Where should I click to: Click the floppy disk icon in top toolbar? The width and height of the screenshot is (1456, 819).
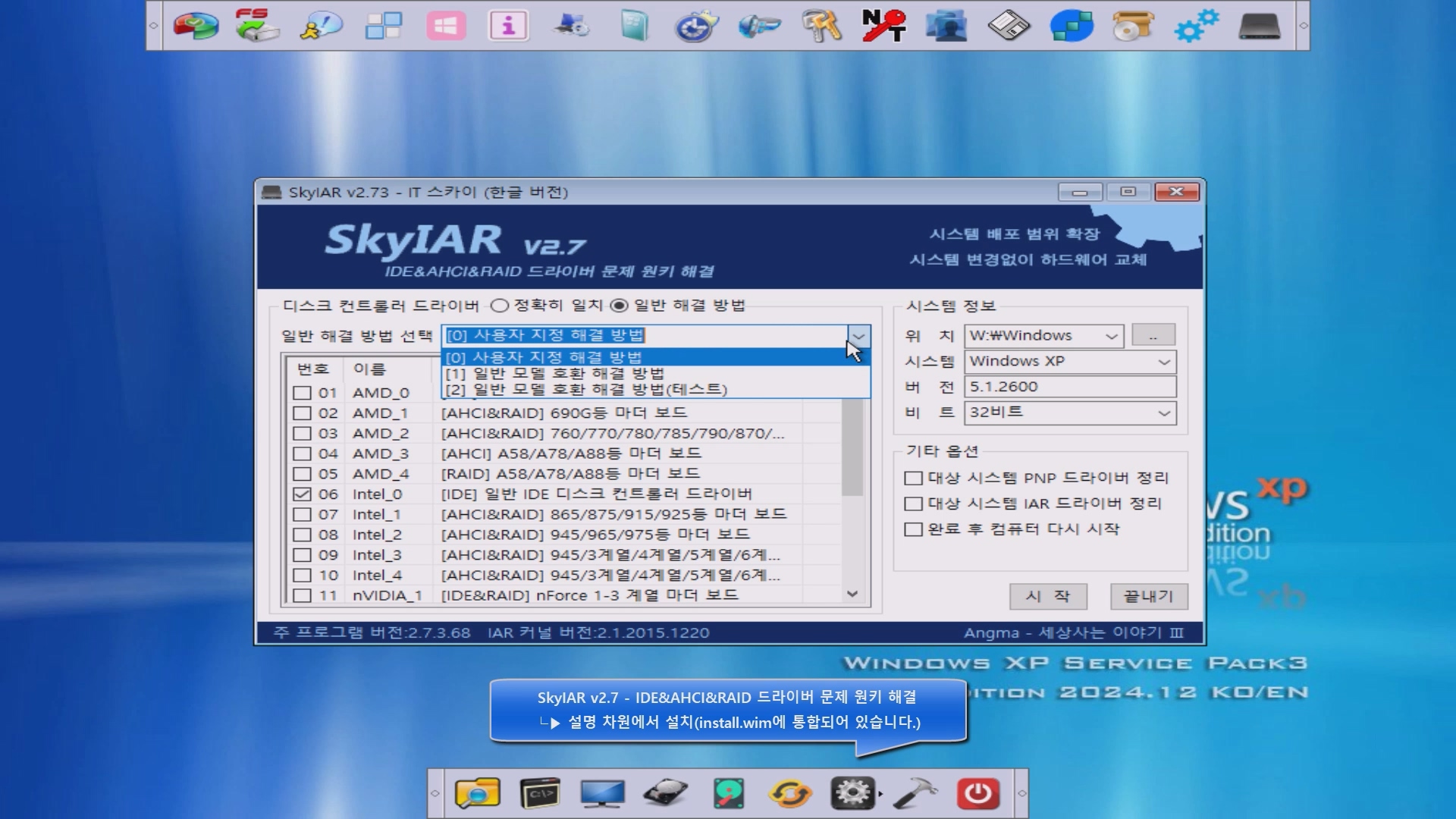[x=1009, y=25]
